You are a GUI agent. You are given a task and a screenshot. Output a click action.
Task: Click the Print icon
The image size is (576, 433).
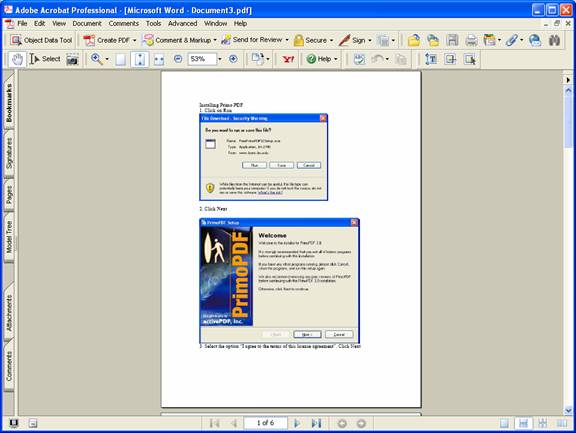[x=471, y=40]
